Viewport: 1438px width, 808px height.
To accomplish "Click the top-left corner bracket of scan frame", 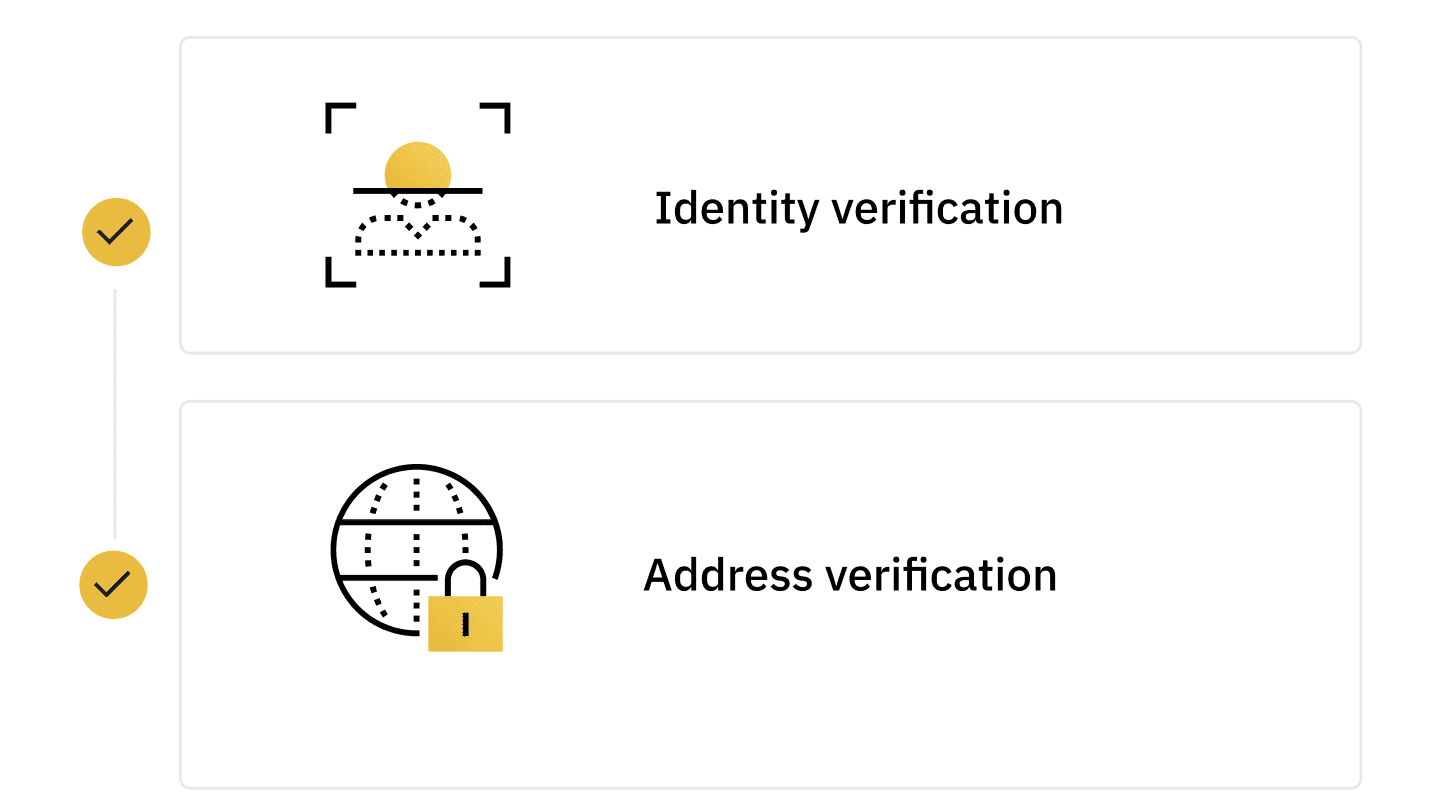I will 341,117.
